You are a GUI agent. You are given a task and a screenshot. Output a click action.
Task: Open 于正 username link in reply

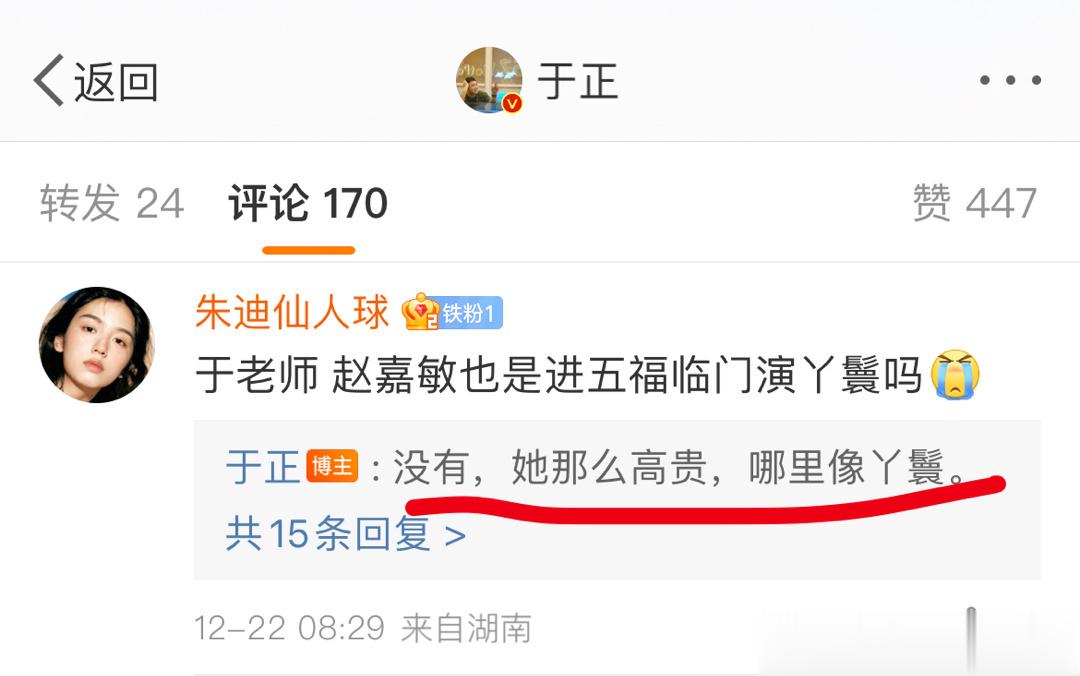point(262,467)
